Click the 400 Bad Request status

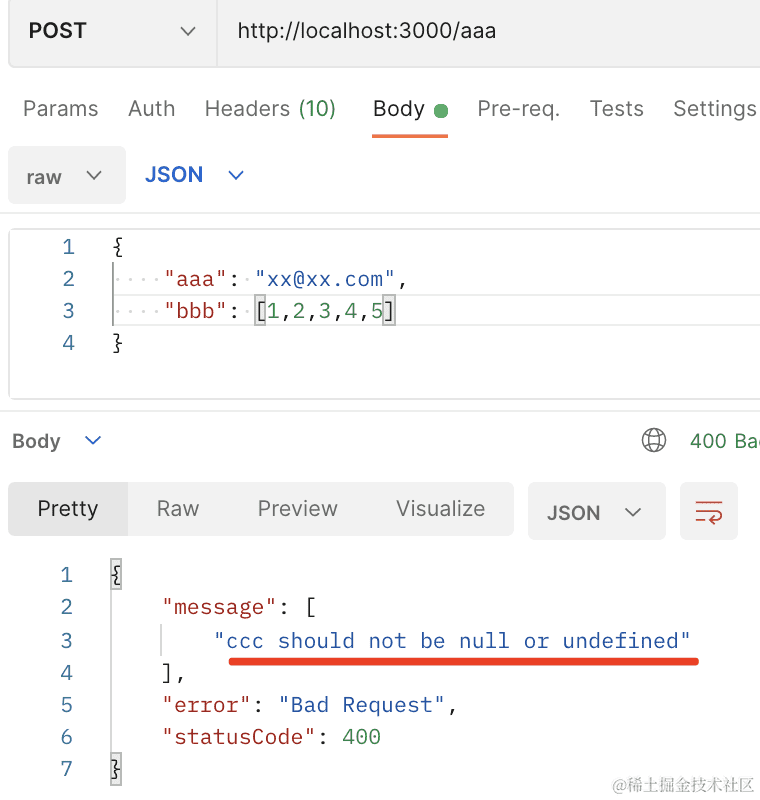pos(723,441)
